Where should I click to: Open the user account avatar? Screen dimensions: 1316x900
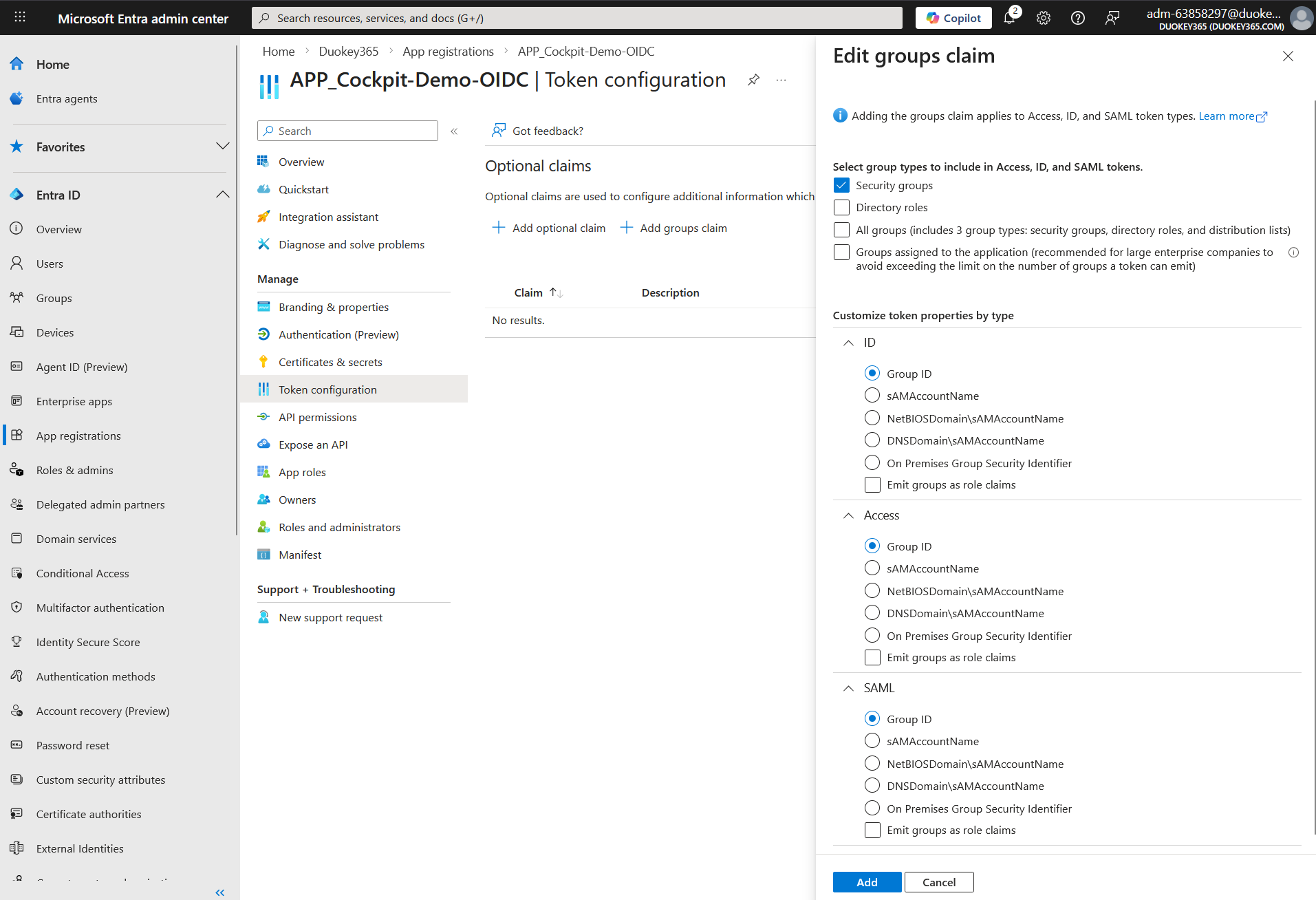click(1302, 18)
